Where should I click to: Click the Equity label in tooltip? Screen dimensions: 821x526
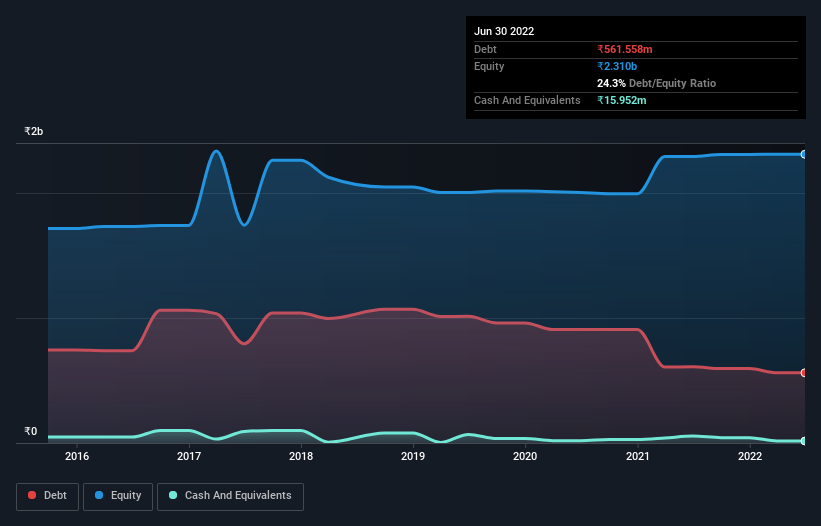click(489, 66)
